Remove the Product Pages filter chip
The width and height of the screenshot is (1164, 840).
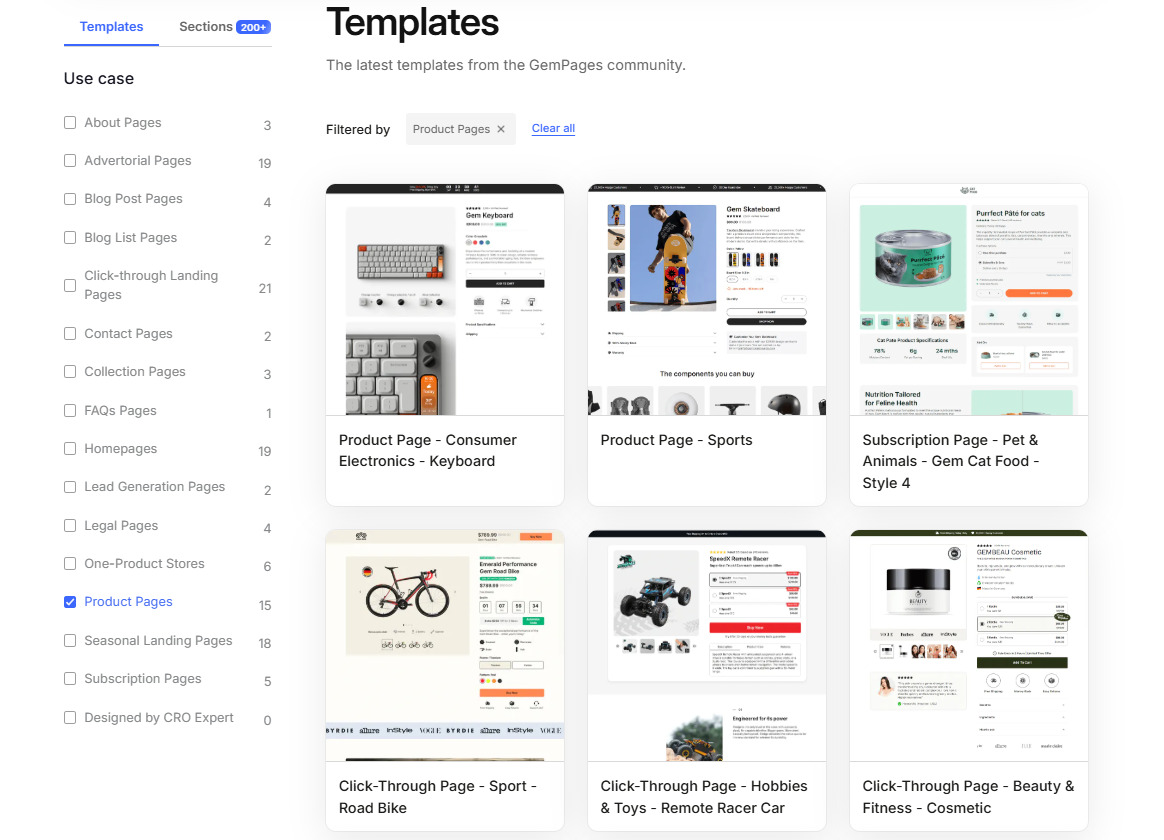pyautogui.click(x=500, y=128)
